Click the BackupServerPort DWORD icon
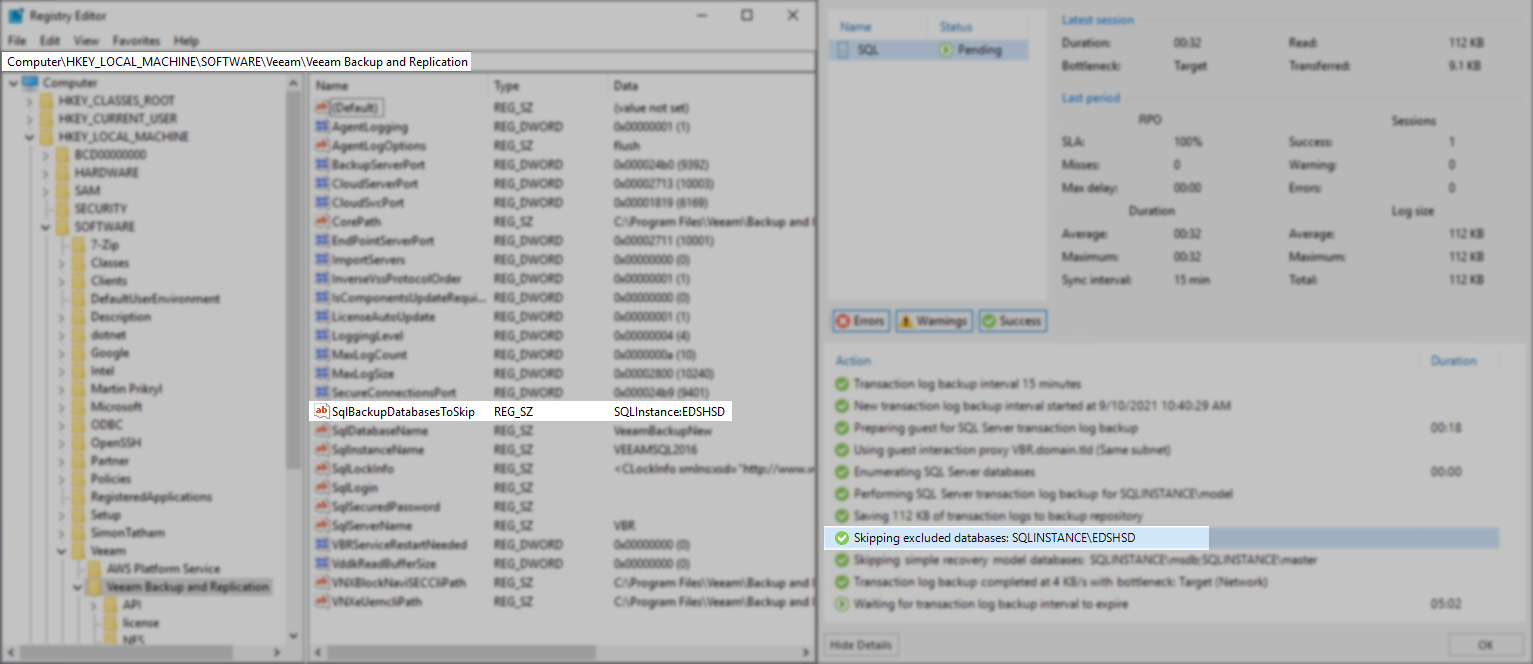 pos(322,165)
